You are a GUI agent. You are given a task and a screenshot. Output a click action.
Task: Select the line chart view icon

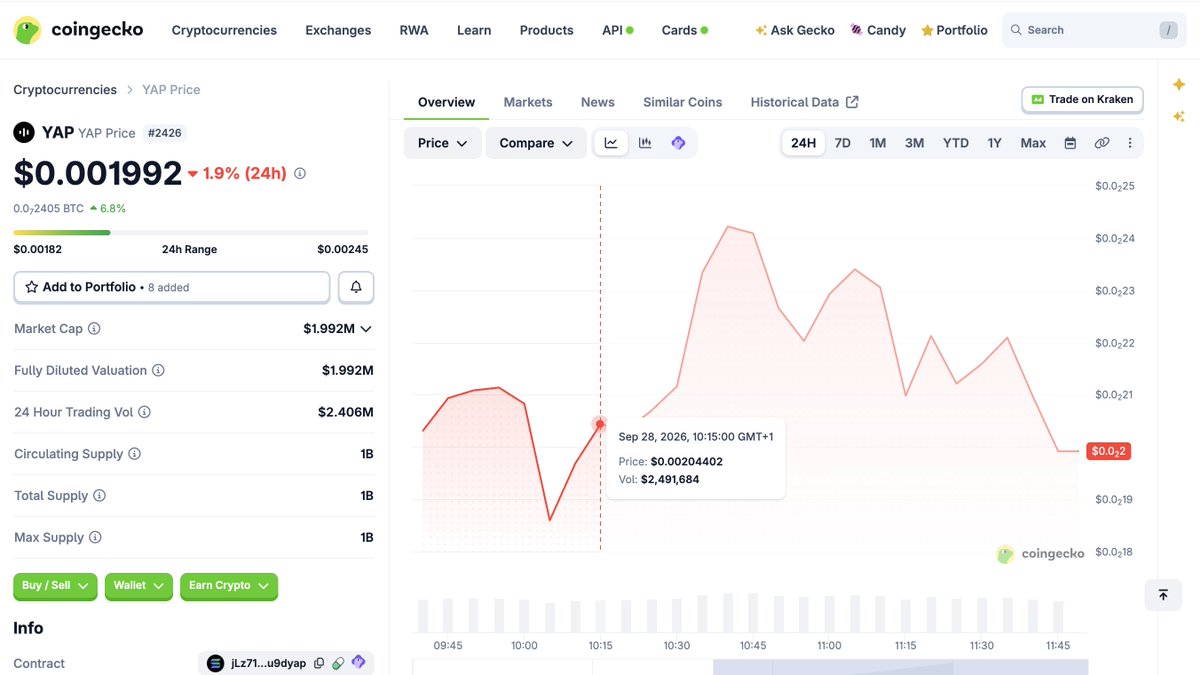pyautogui.click(x=611, y=143)
